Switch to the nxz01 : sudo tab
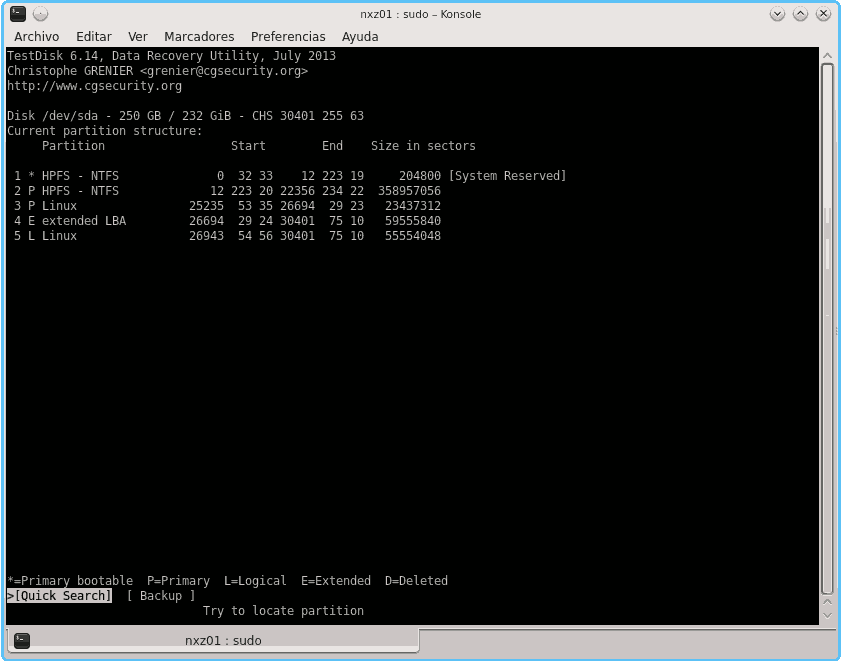The width and height of the screenshot is (841, 661). [x=222, y=640]
